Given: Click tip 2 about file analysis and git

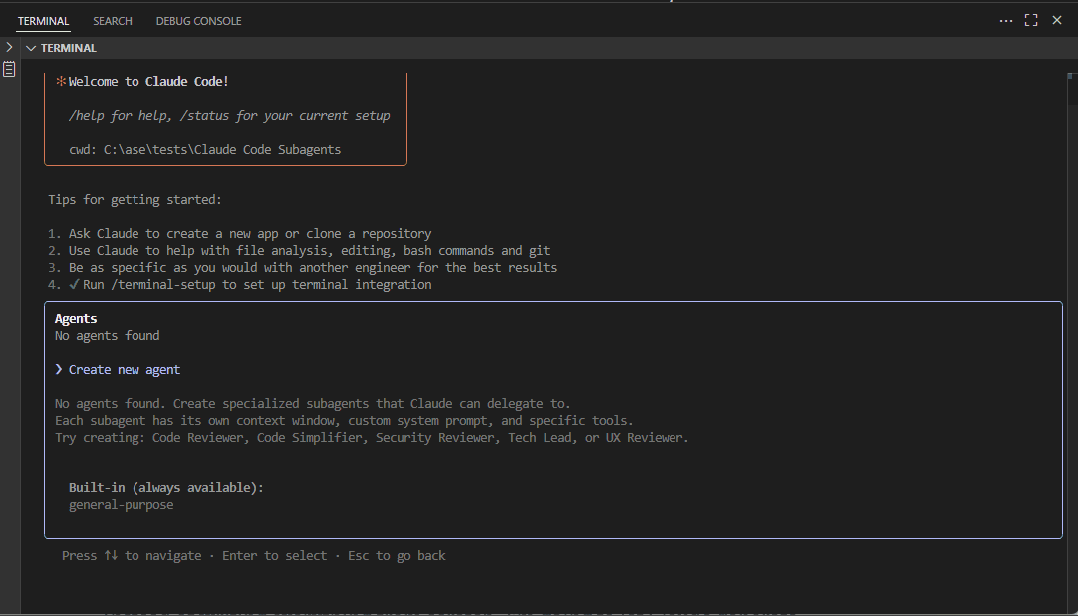Looking at the screenshot, I should [299, 251].
